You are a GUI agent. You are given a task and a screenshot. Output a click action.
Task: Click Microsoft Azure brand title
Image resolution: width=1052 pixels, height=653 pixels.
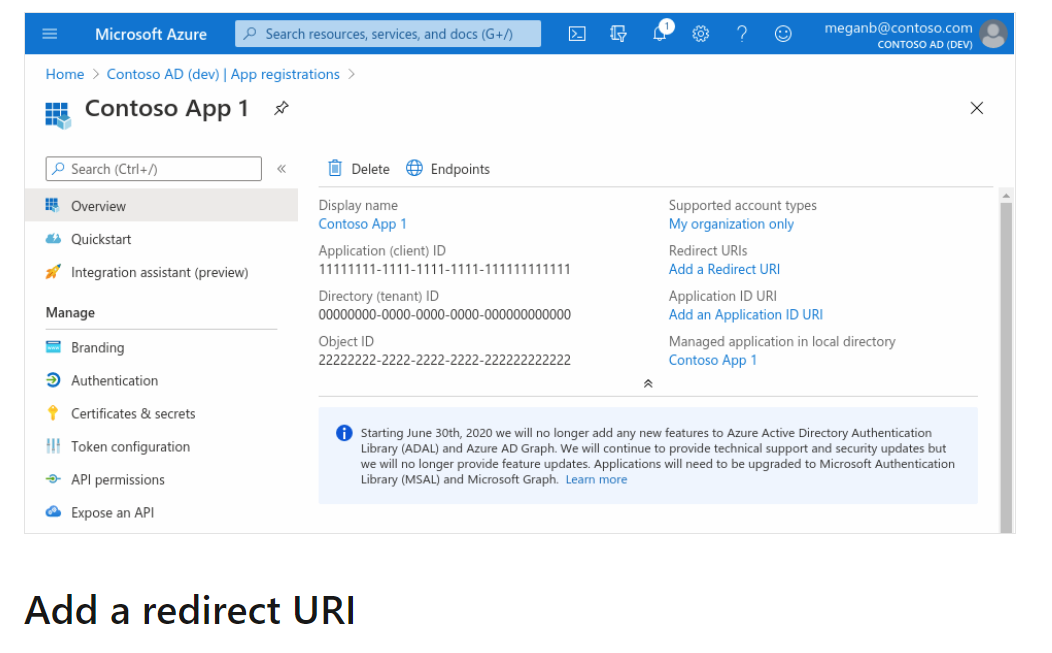150,34
